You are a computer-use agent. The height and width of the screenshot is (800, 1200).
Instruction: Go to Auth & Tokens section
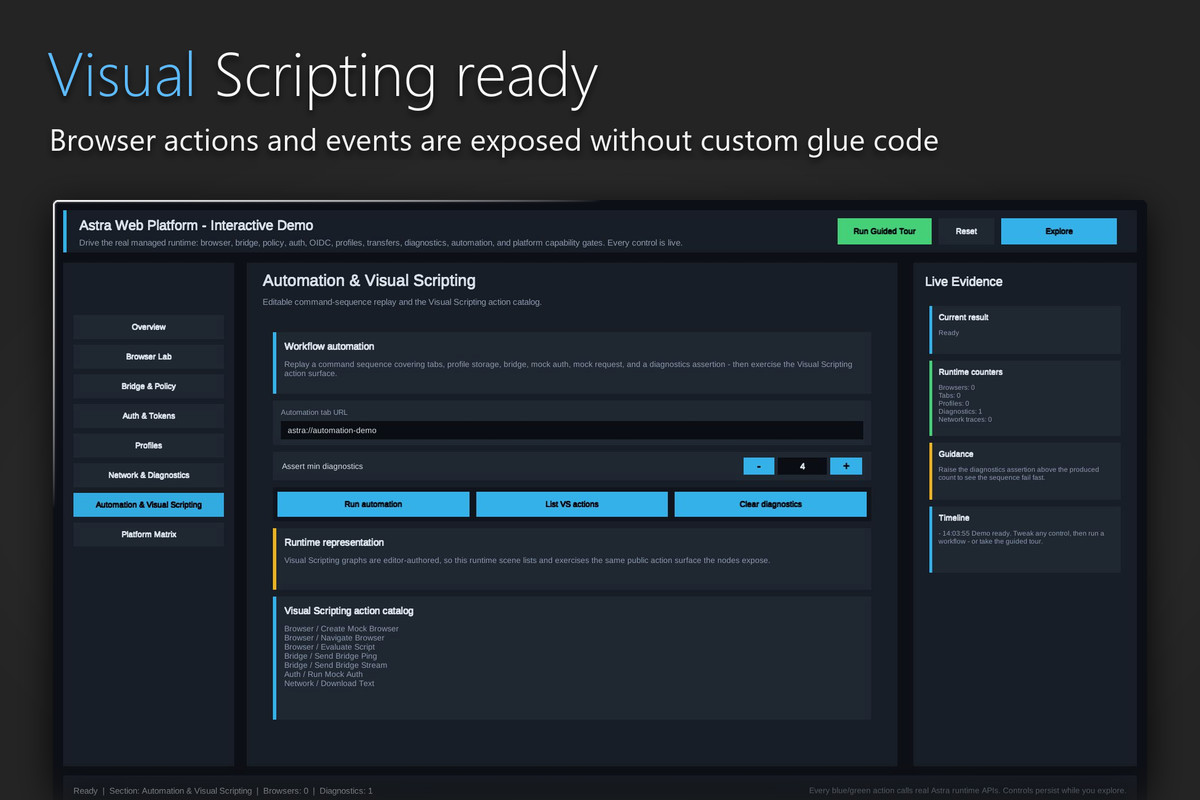click(x=149, y=416)
